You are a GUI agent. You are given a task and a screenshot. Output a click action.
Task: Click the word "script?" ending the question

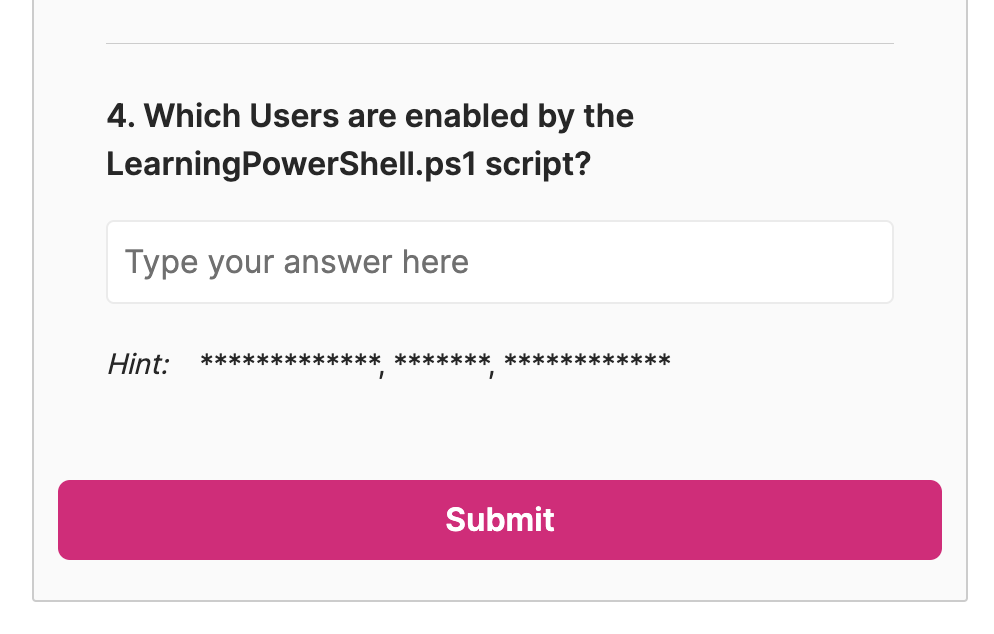(x=538, y=164)
